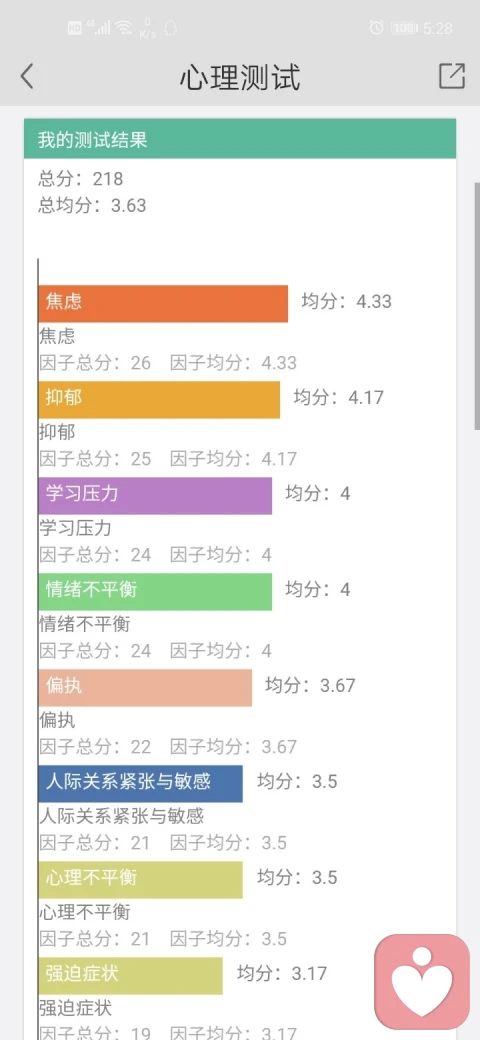
Task: Select the green 情绪不平衡 bar
Action: click(x=155, y=592)
